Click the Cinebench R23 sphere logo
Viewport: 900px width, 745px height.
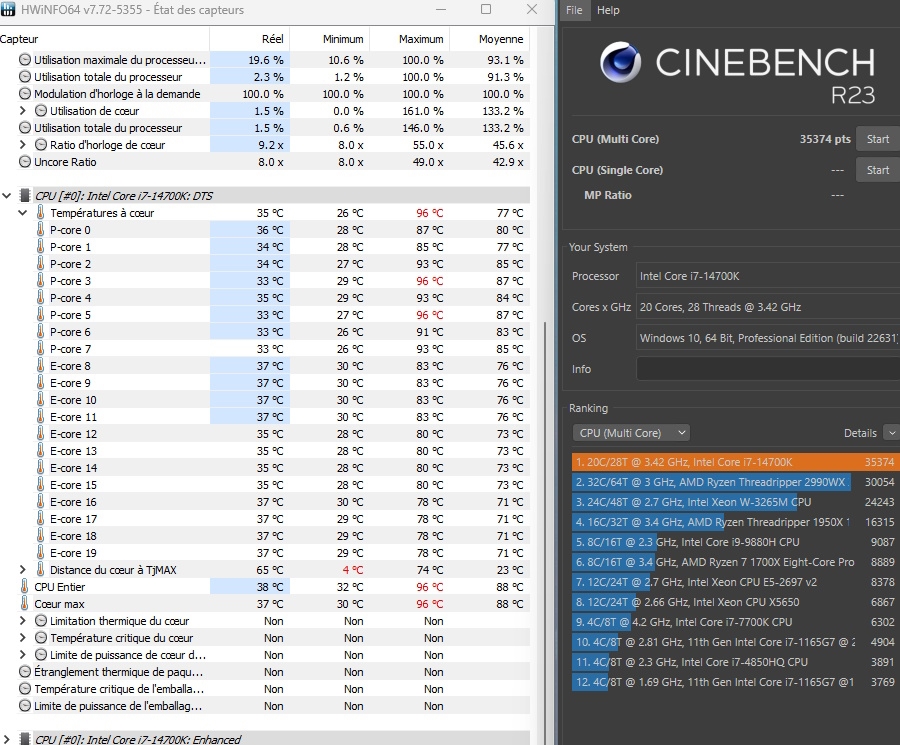pos(620,62)
